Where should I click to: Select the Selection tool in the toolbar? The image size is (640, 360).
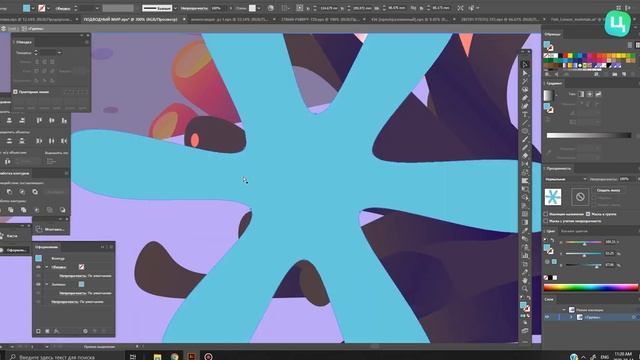(525, 64)
